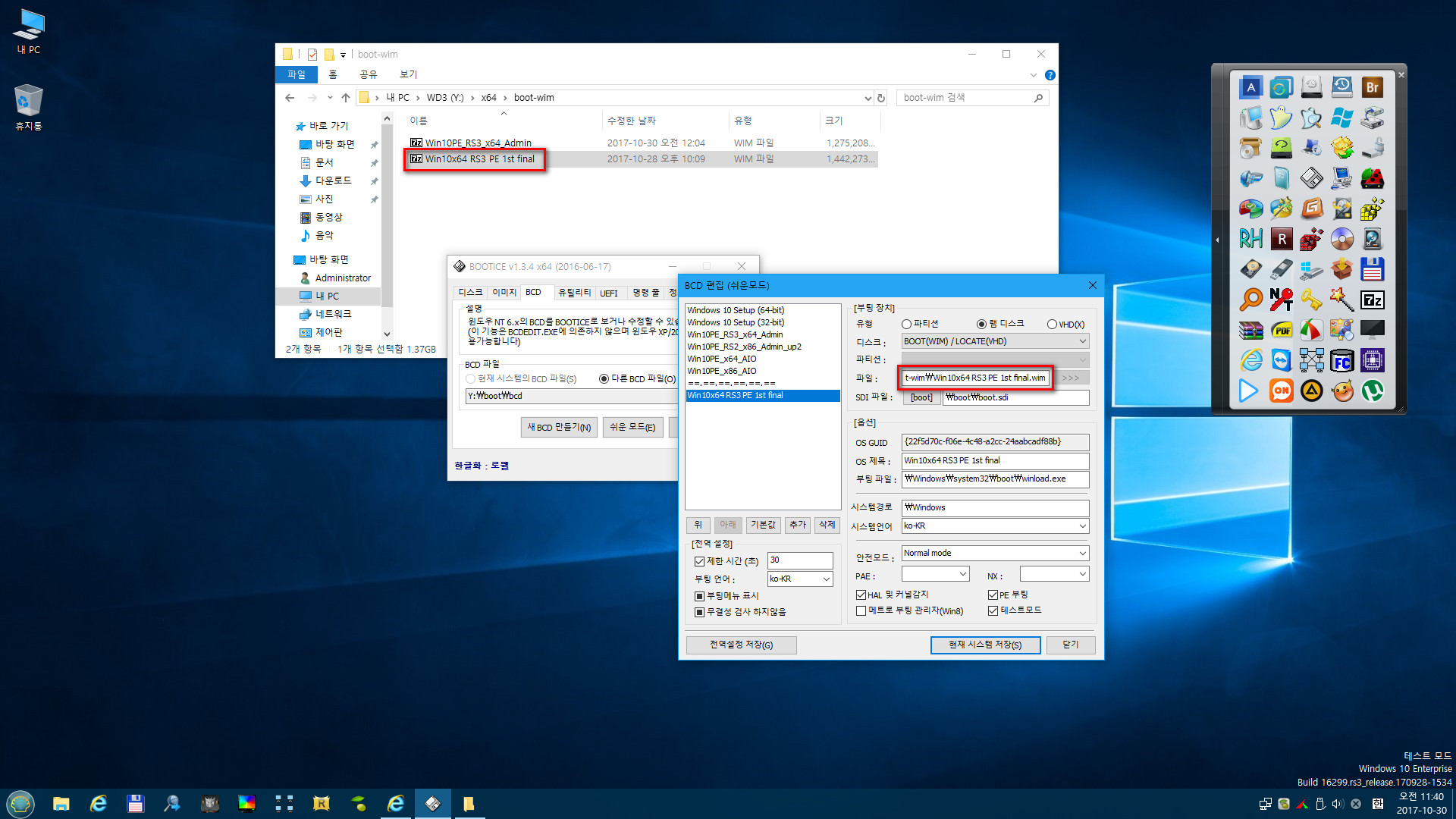Open Recycle Bin desktop icon
The height and width of the screenshot is (819, 1456).
click(x=28, y=106)
